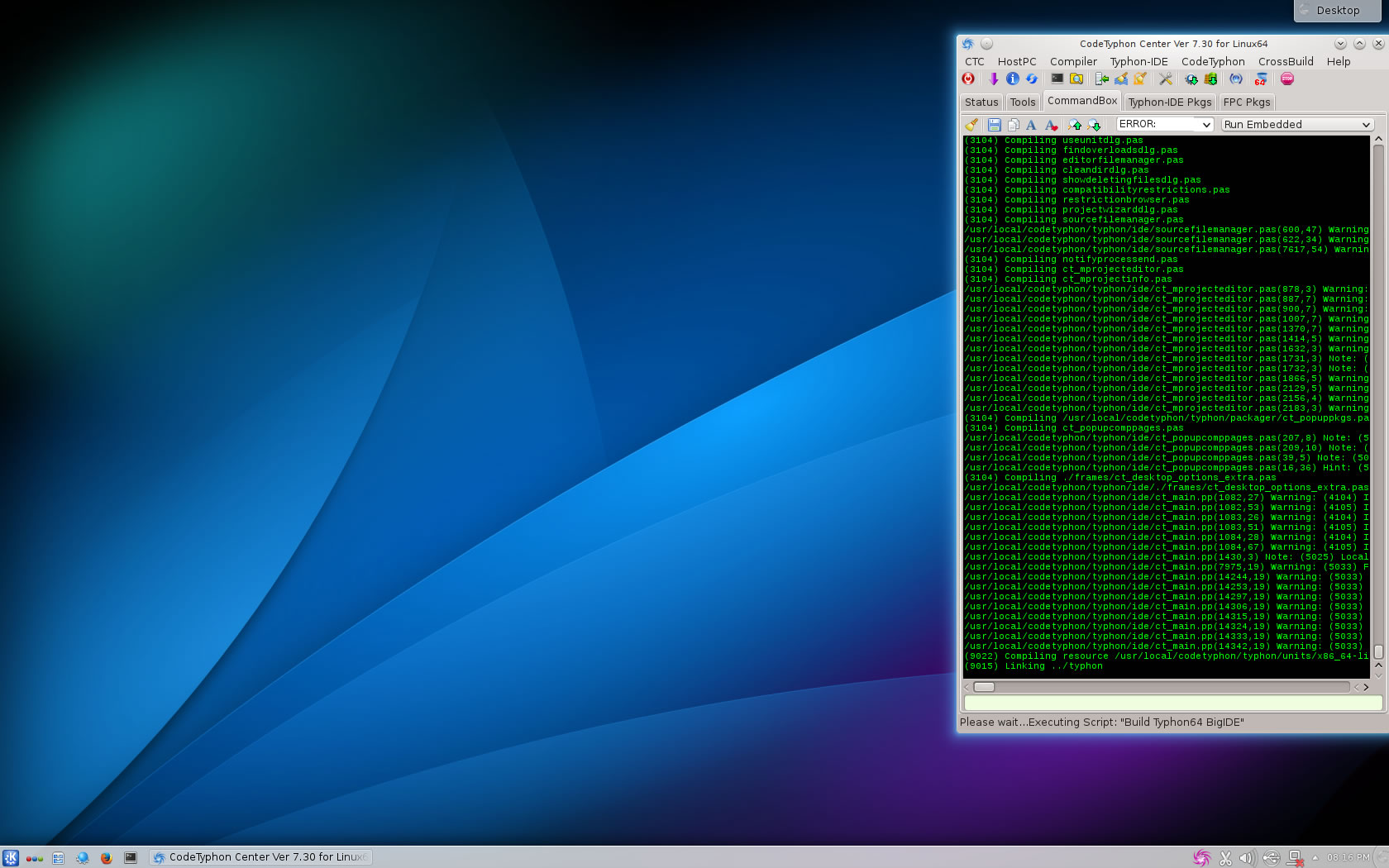Click the disconnected network tray icon
Image resolution: width=1389 pixels, height=868 pixels.
1296,858
